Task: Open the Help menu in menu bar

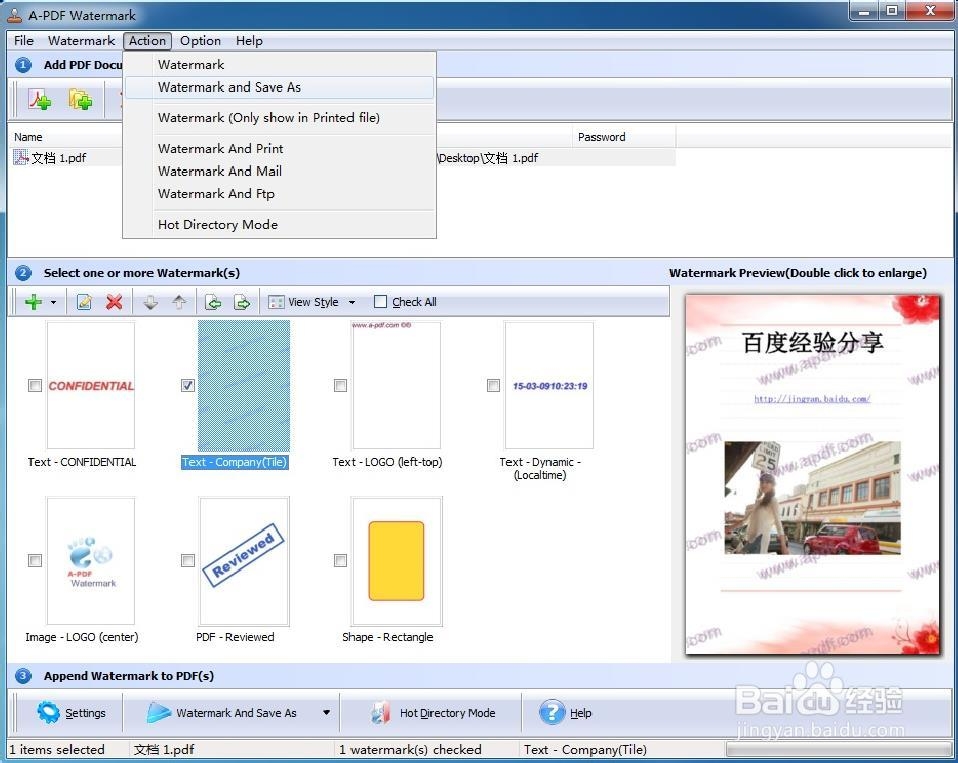Action: (249, 41)
